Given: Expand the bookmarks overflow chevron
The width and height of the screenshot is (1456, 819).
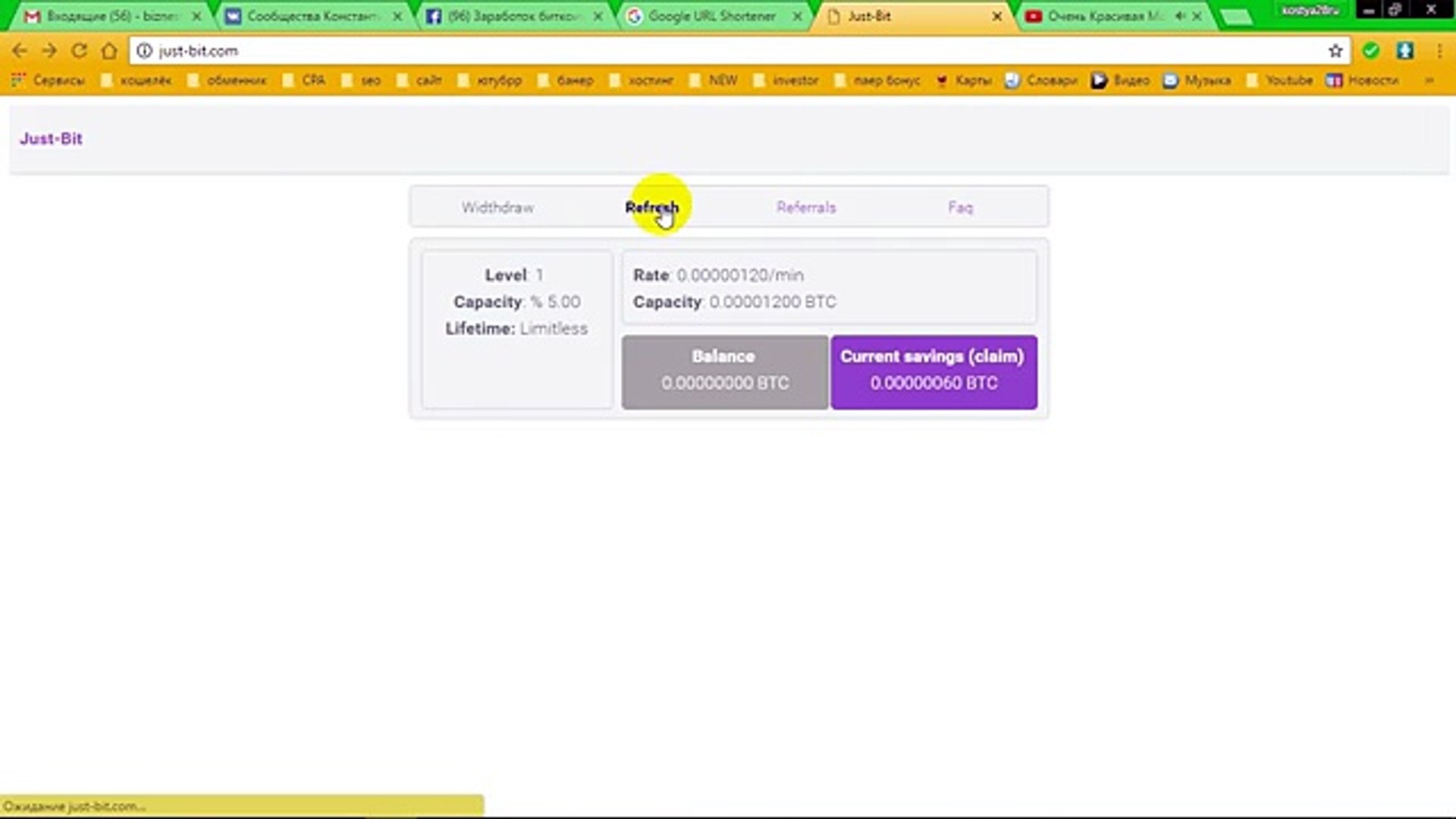Looking at the screenshot, I should pos(1429,80).
